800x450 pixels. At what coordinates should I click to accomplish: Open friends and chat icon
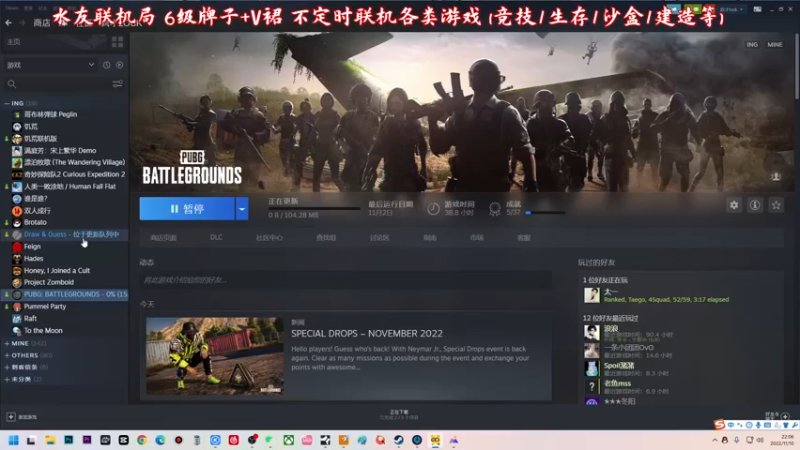click(x=785, y=417)
